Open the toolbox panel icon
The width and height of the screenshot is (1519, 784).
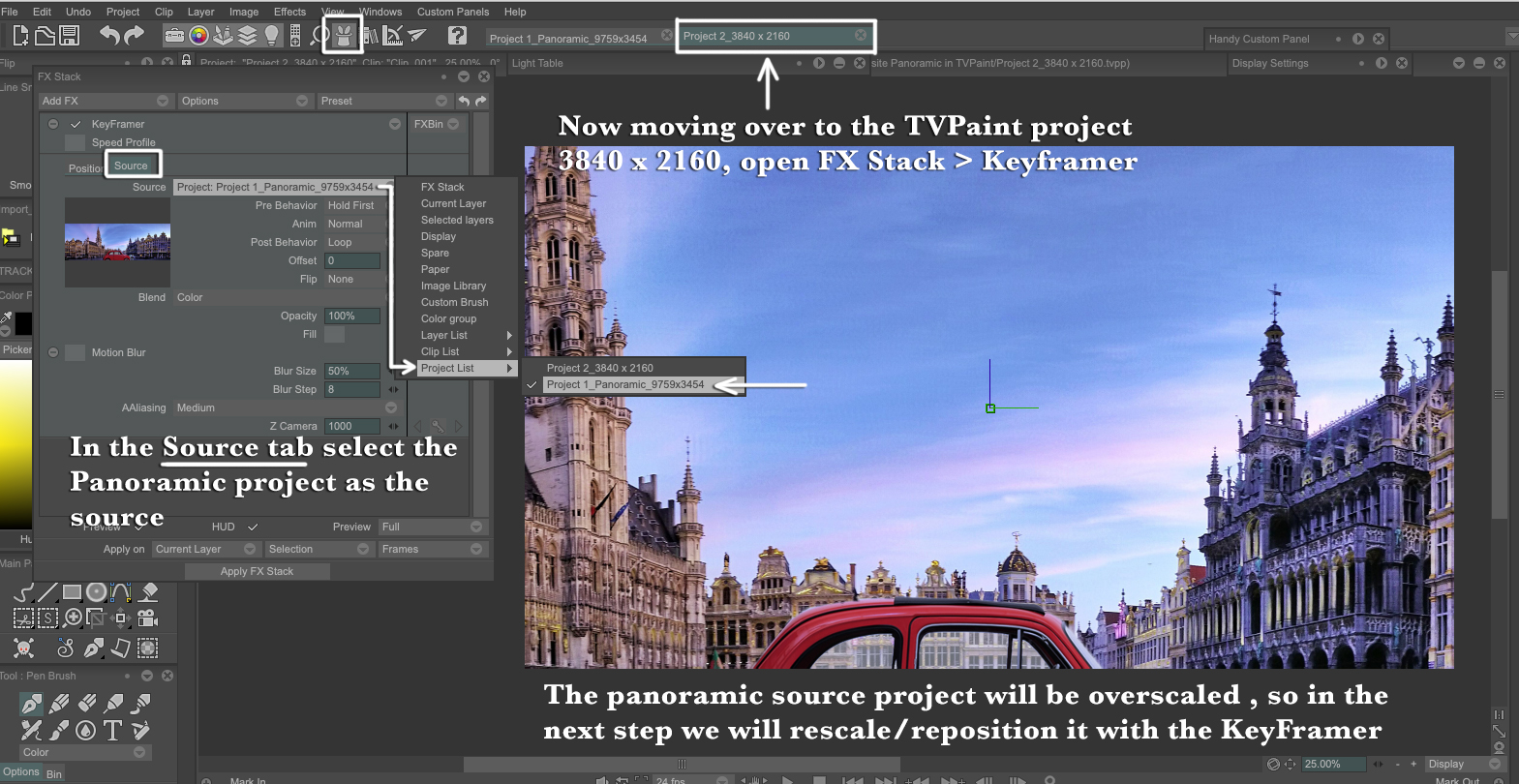tap(174, 36)
